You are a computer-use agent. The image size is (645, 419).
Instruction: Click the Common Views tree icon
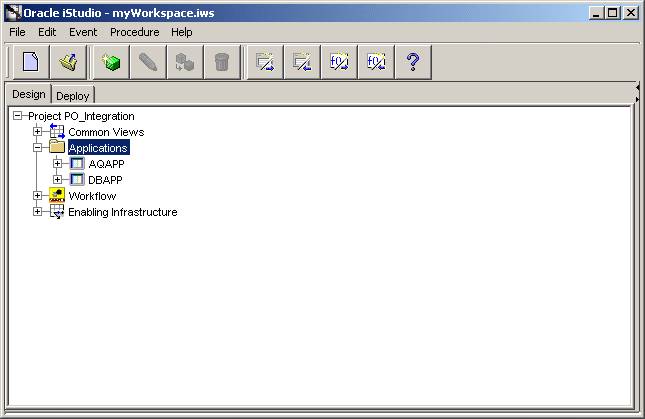pos(57,132)
